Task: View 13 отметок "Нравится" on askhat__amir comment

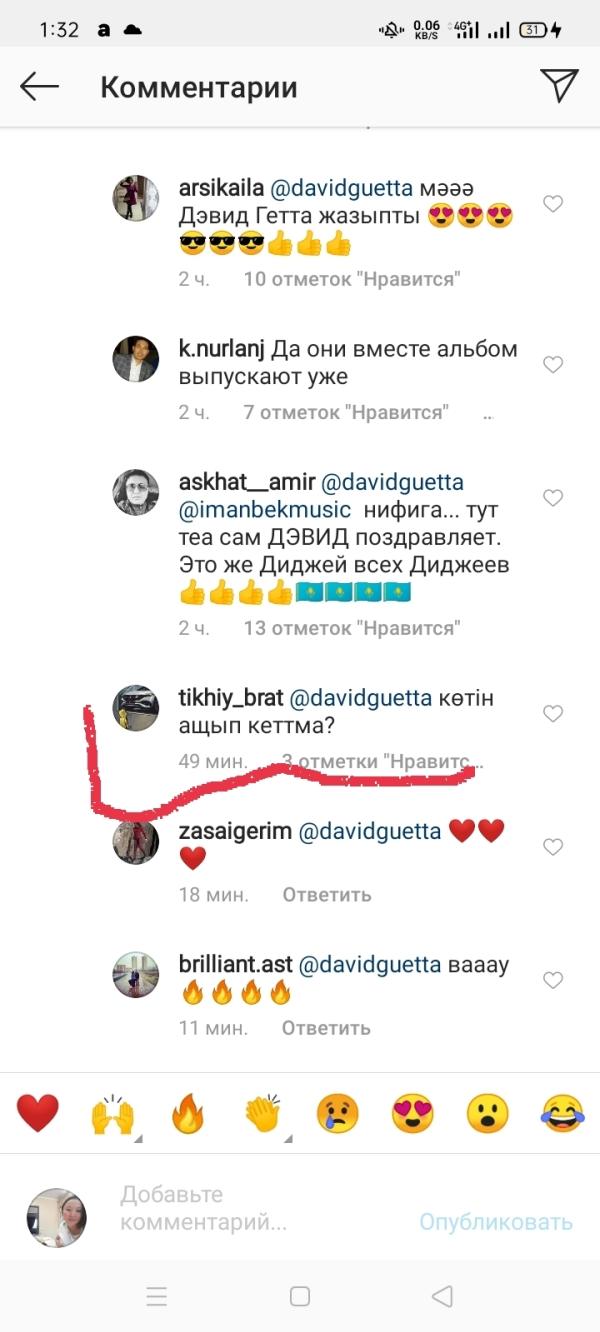Action: tap(351, 628)
